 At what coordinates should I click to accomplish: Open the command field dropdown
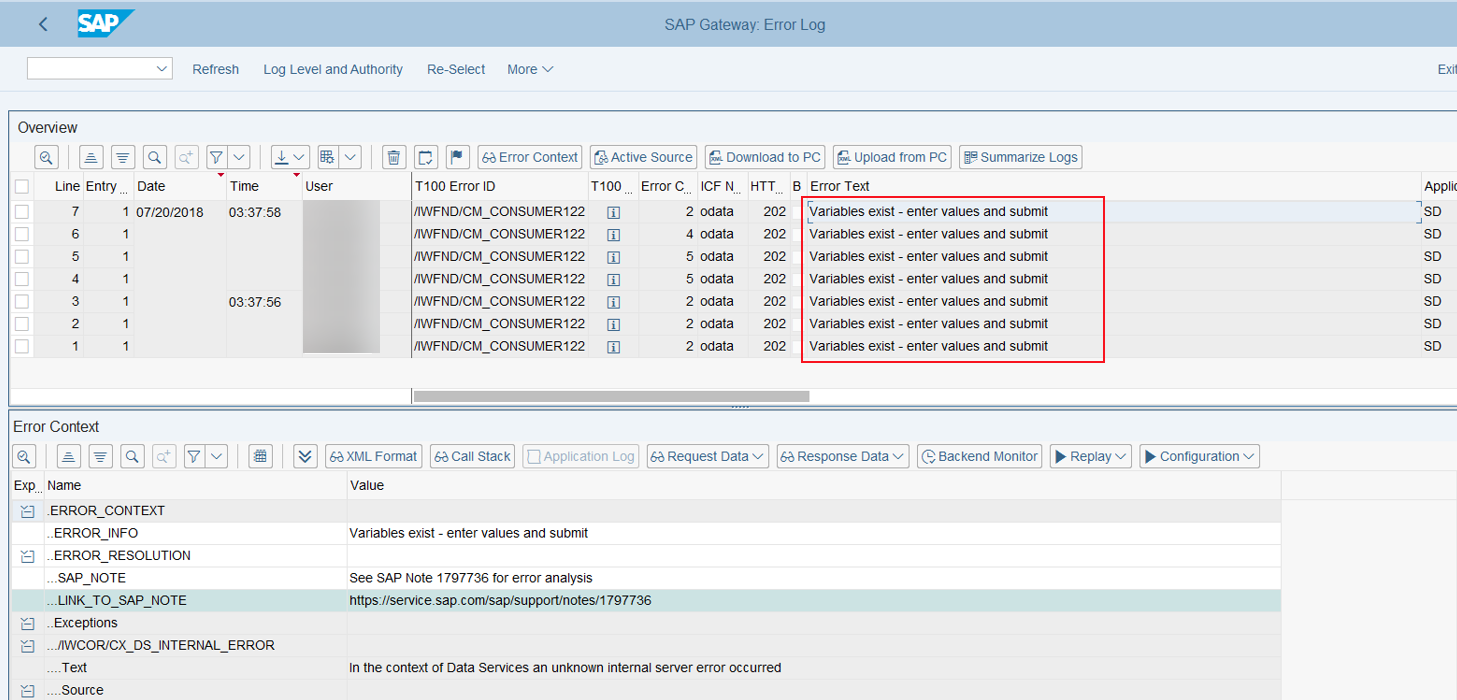coord(162,69)
